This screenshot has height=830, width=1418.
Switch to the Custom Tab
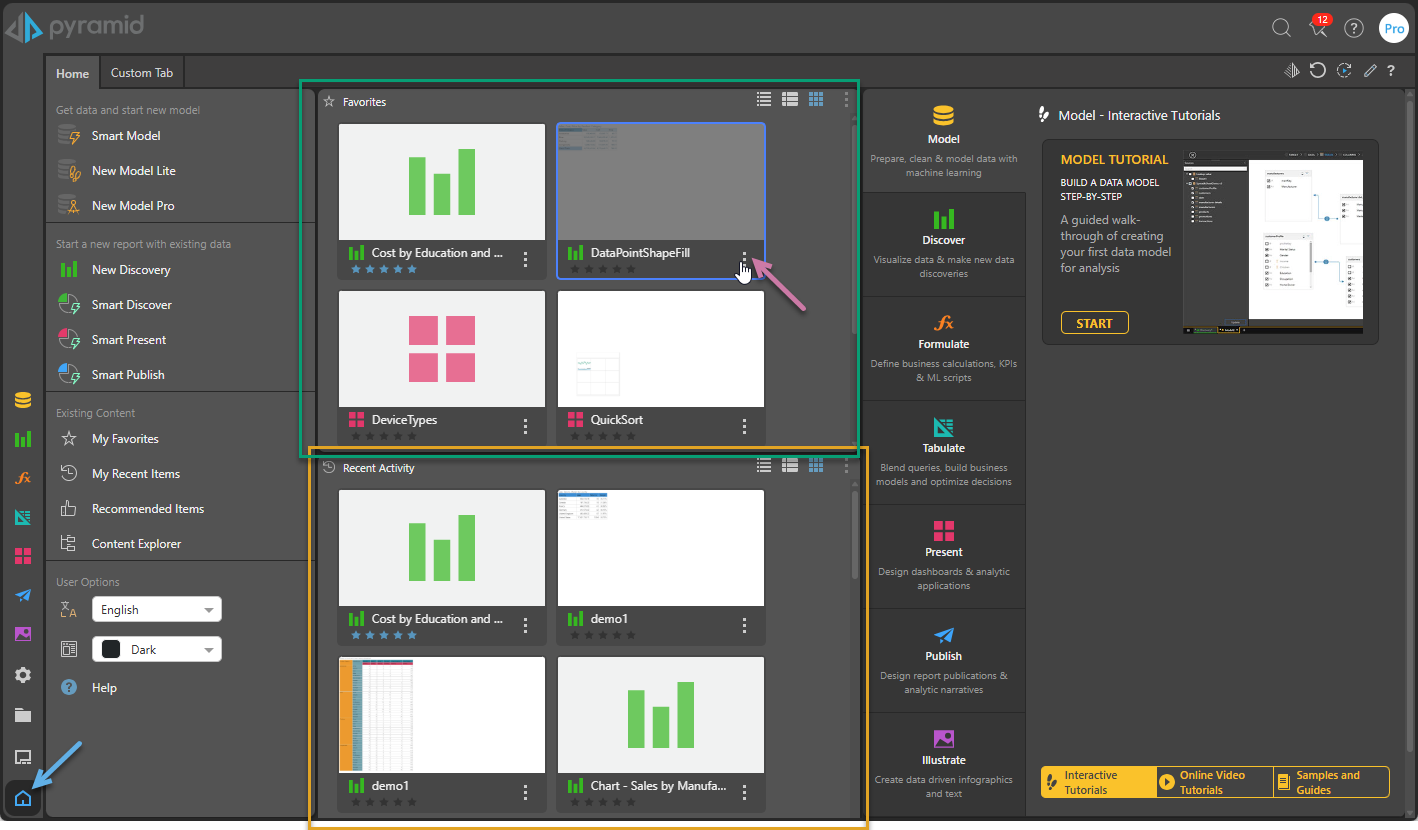click(x=142, y=73)
